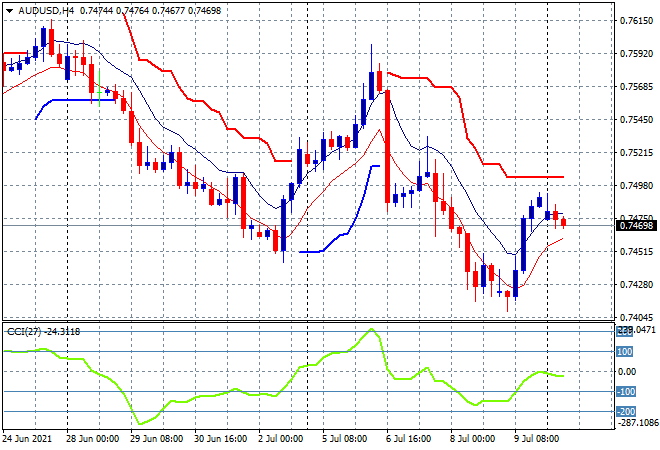Click the chart menu triangle beside AUDUSD
The image size is (660, 450).
coord(9,8)
